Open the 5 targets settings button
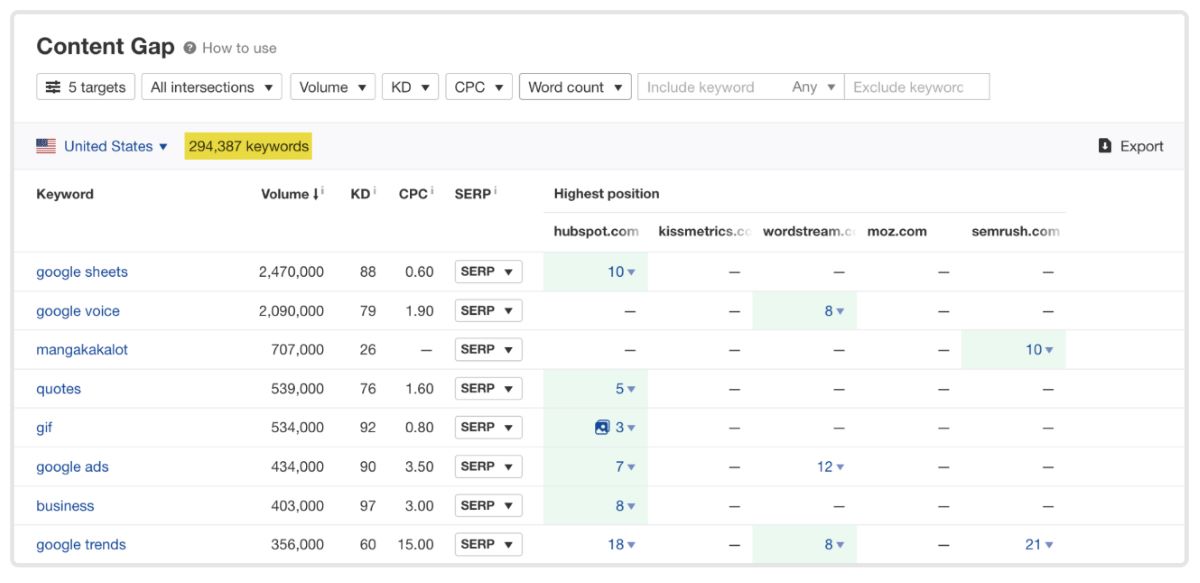The height and width of the screenshot is (583, 1200). pyautogui.click(x=86, y=87)
